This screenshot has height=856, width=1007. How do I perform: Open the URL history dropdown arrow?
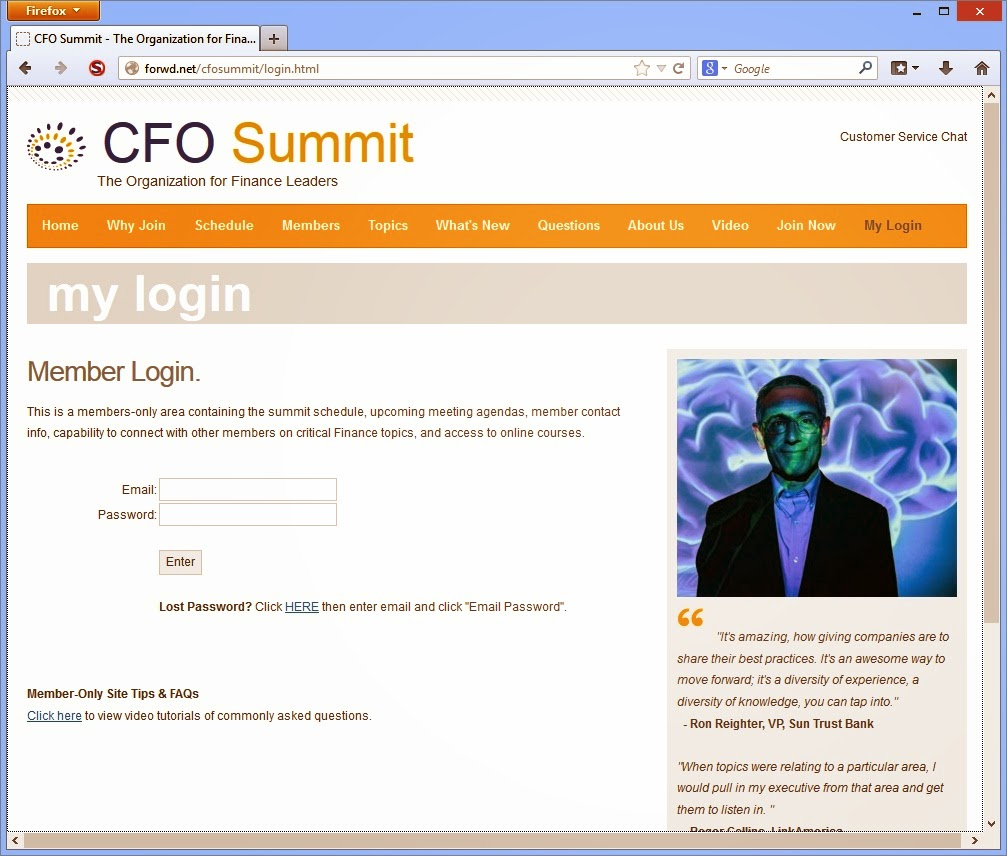[661, 68]
